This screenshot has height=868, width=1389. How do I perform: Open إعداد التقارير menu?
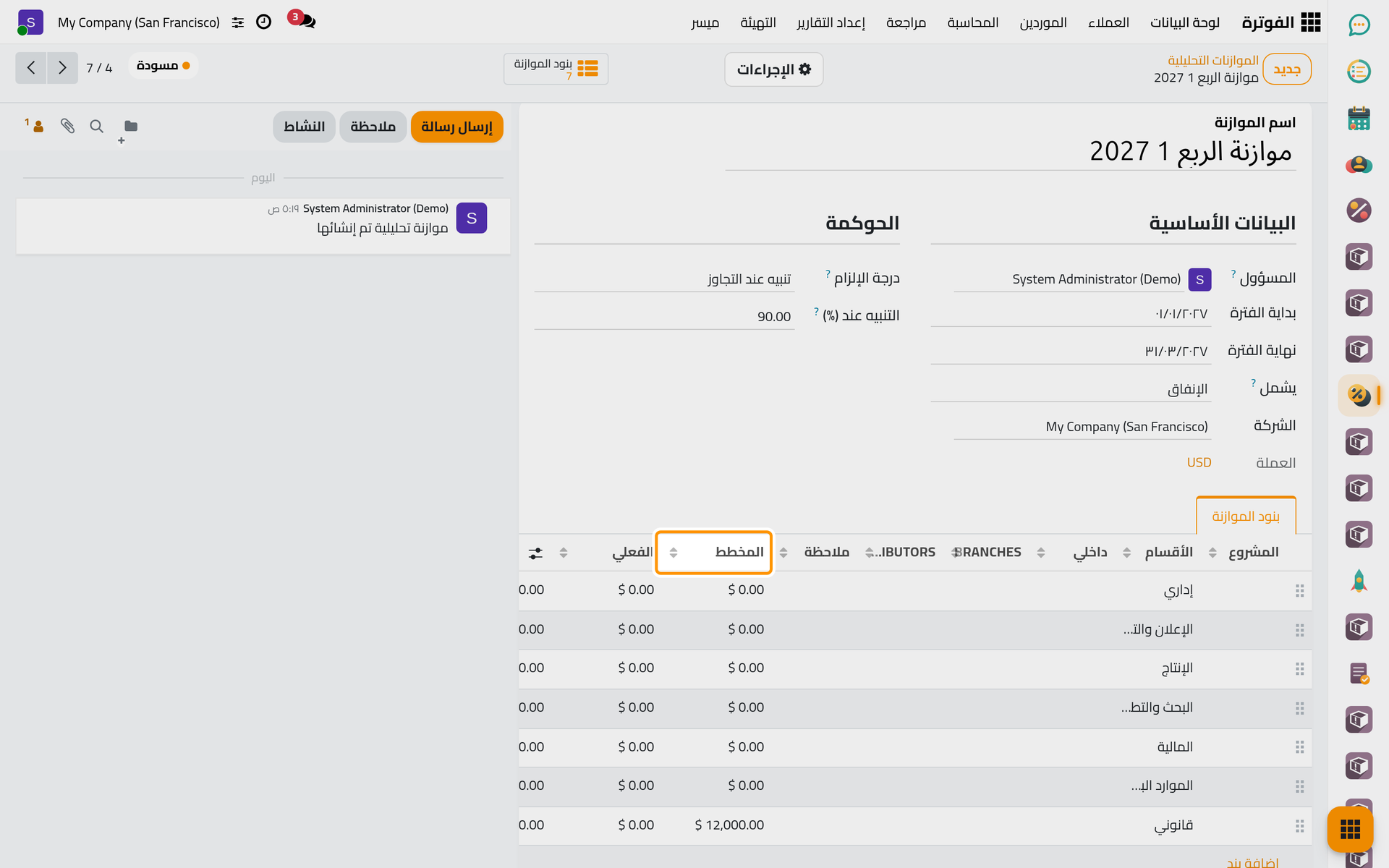point(831,22)
